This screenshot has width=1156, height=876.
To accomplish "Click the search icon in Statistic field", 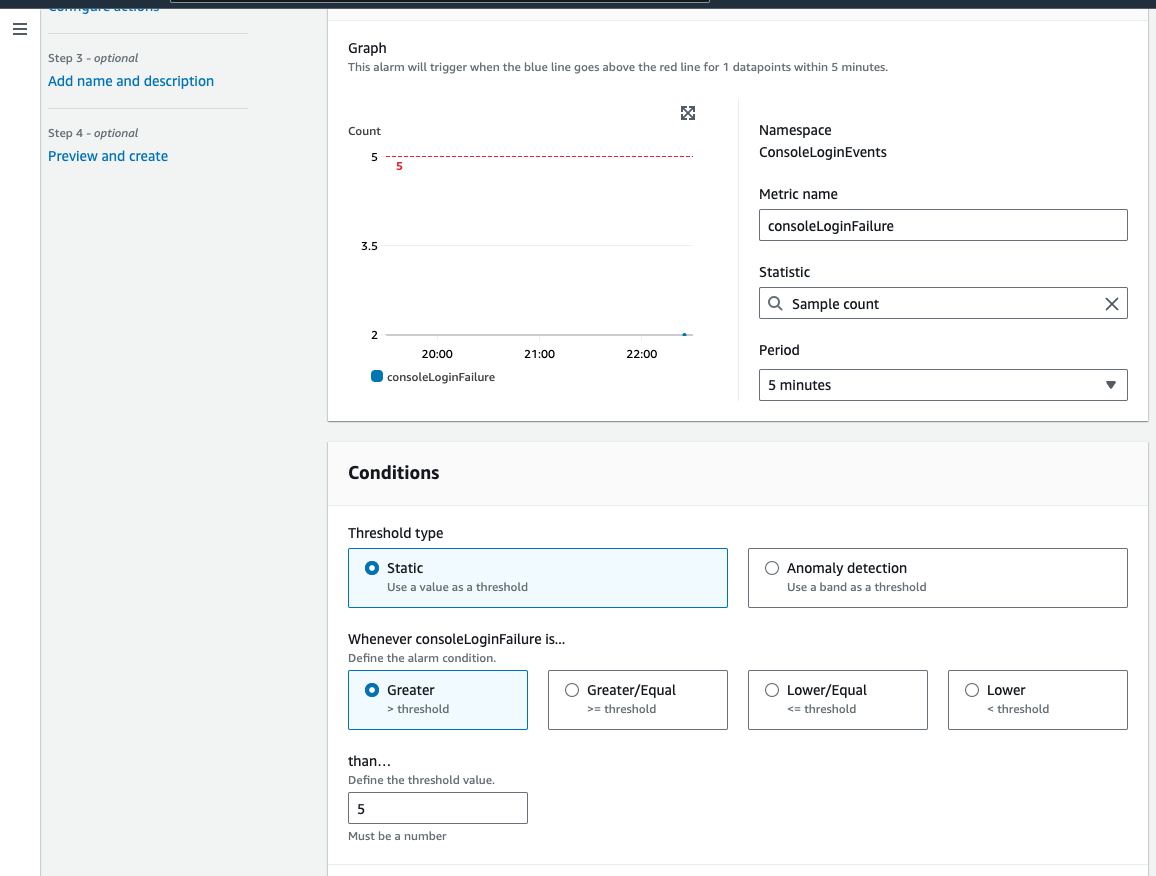I will [x=775, y=304].
